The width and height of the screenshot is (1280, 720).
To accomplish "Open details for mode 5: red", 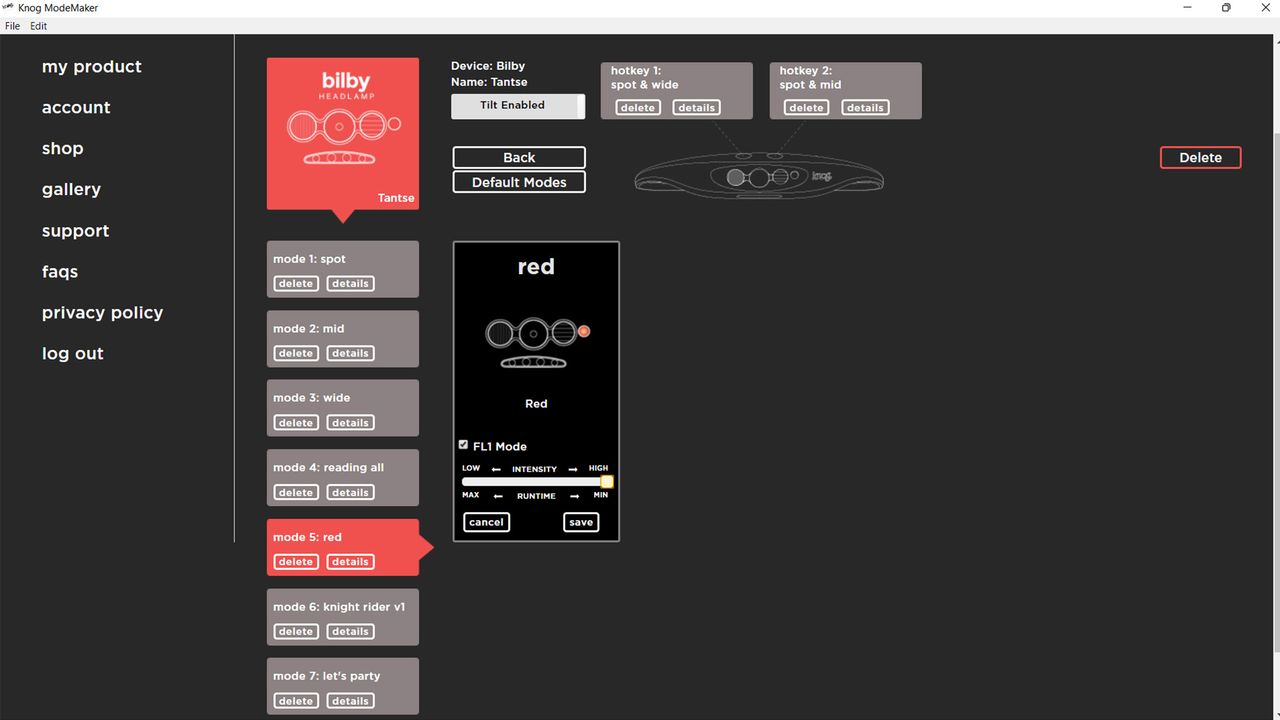I will 350,562.
